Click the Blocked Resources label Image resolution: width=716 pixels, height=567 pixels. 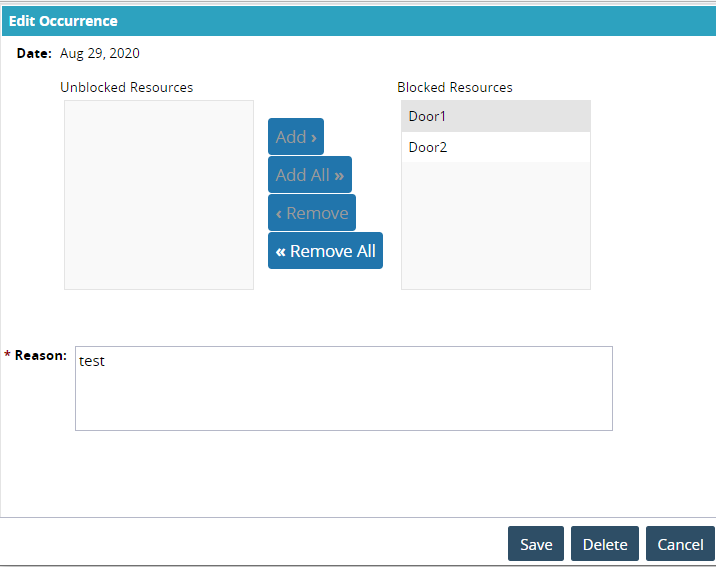tap(455, 87)
